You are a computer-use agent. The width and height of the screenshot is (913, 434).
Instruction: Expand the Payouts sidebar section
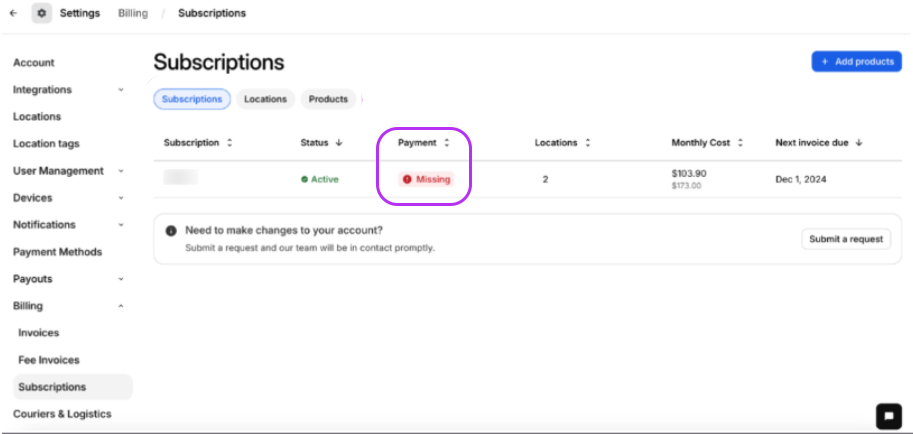pyautogui.click(x=121, y=279)
